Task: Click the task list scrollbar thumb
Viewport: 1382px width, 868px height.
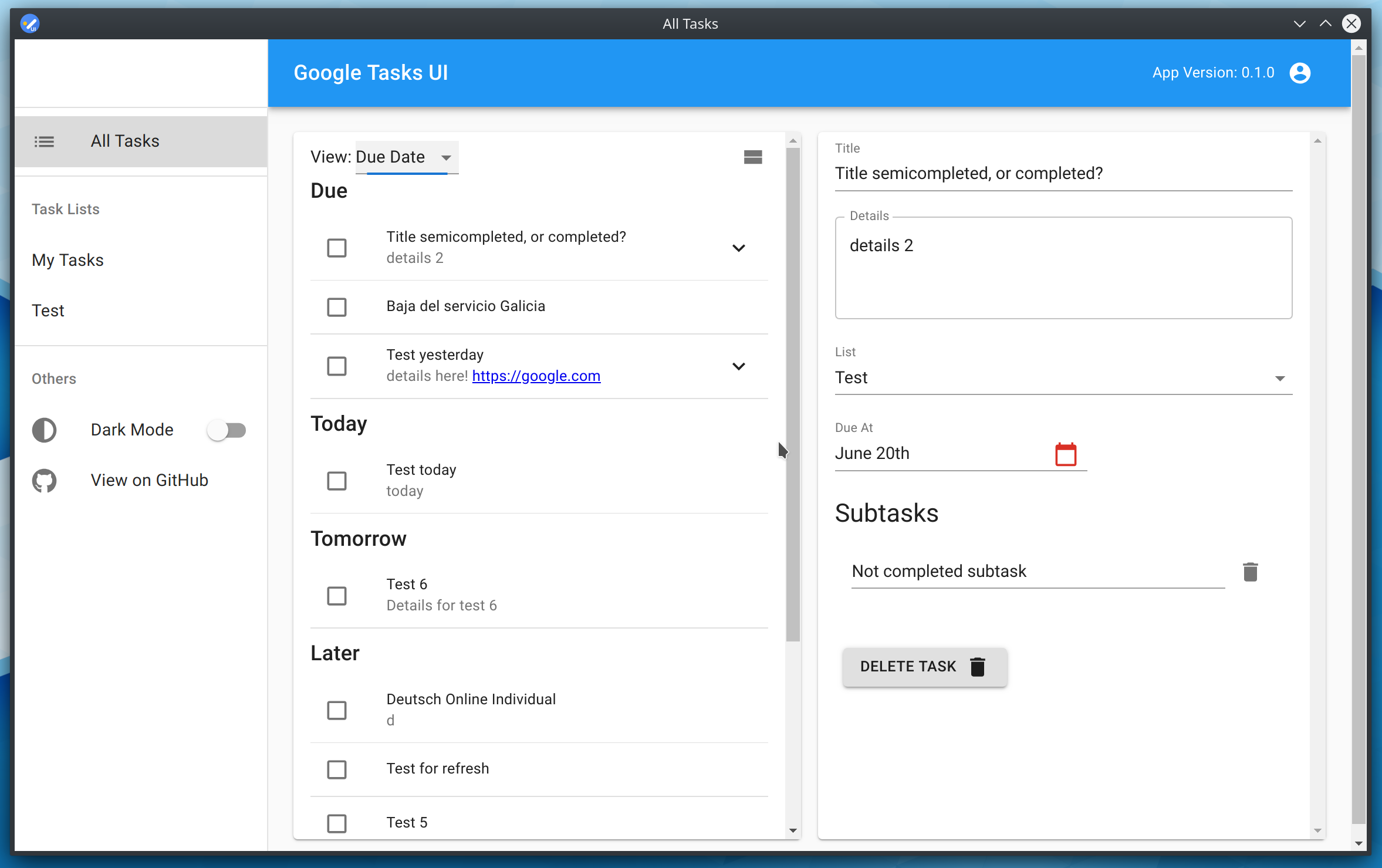Action: [x=793, y=394]
